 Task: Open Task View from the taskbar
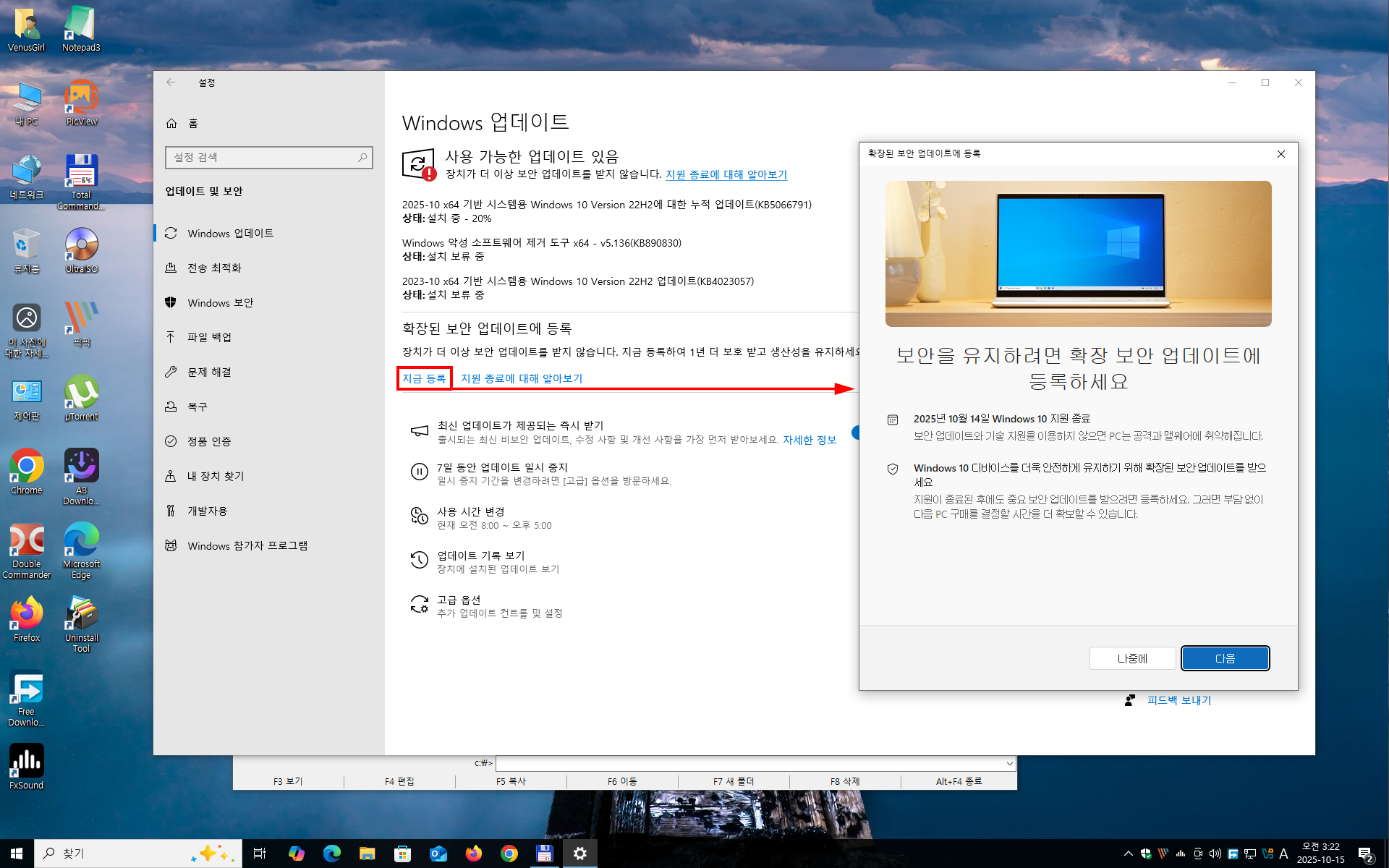[x=259, y=854]
